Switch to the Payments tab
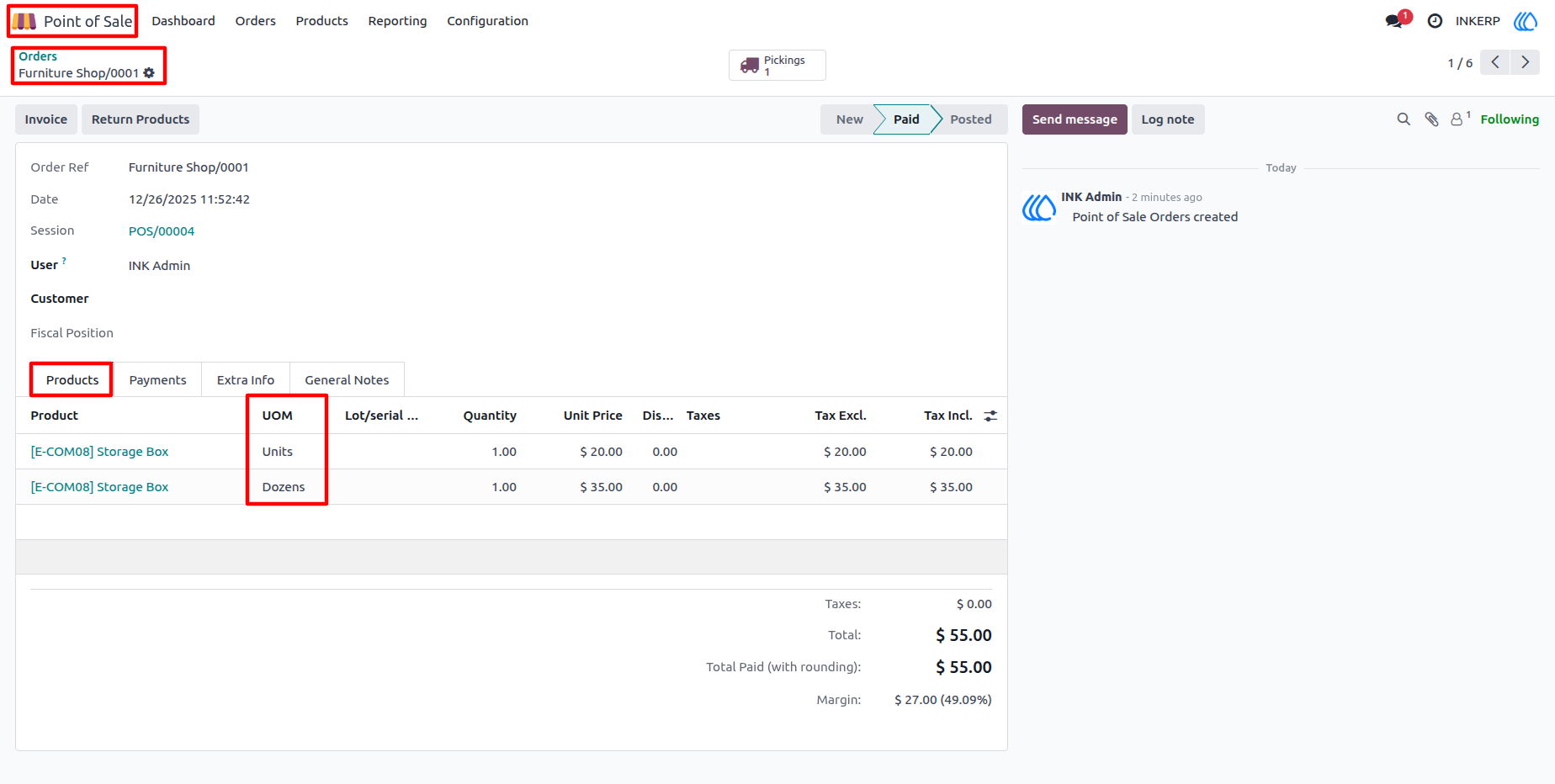This screenshot has width=1555, height=784. (158, 380)
